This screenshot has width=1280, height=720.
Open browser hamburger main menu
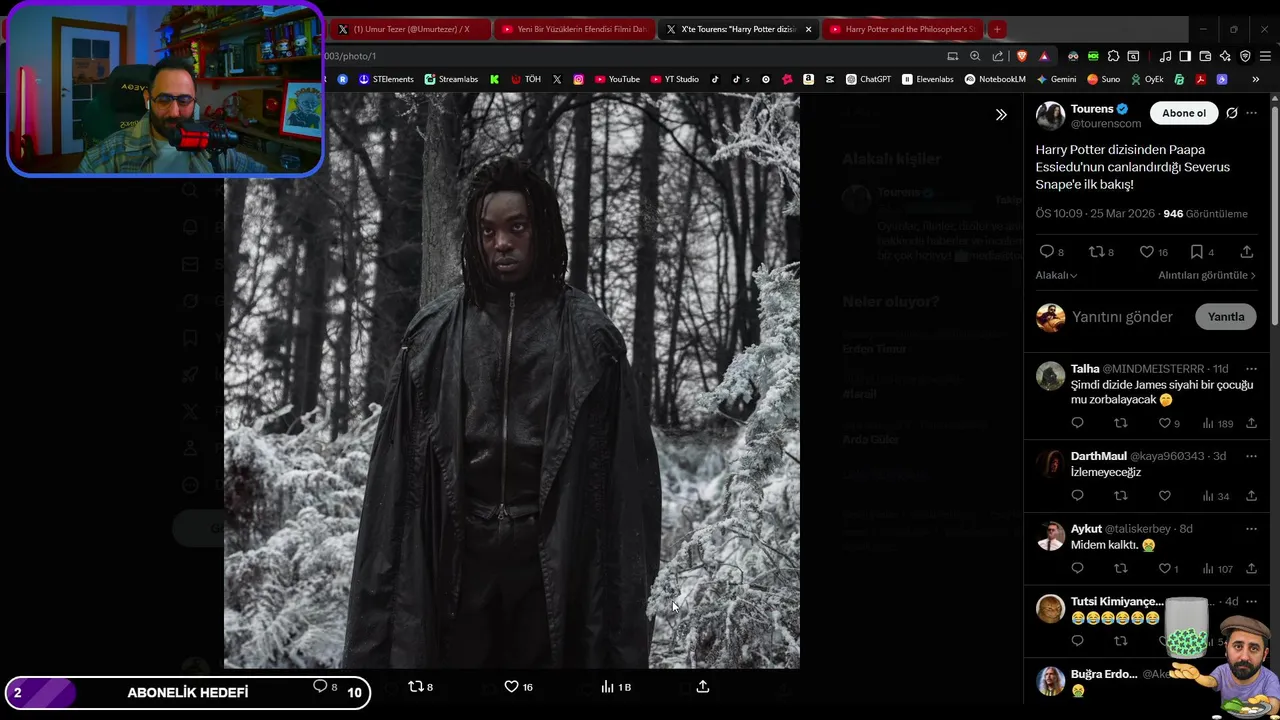coord(1265,56)
